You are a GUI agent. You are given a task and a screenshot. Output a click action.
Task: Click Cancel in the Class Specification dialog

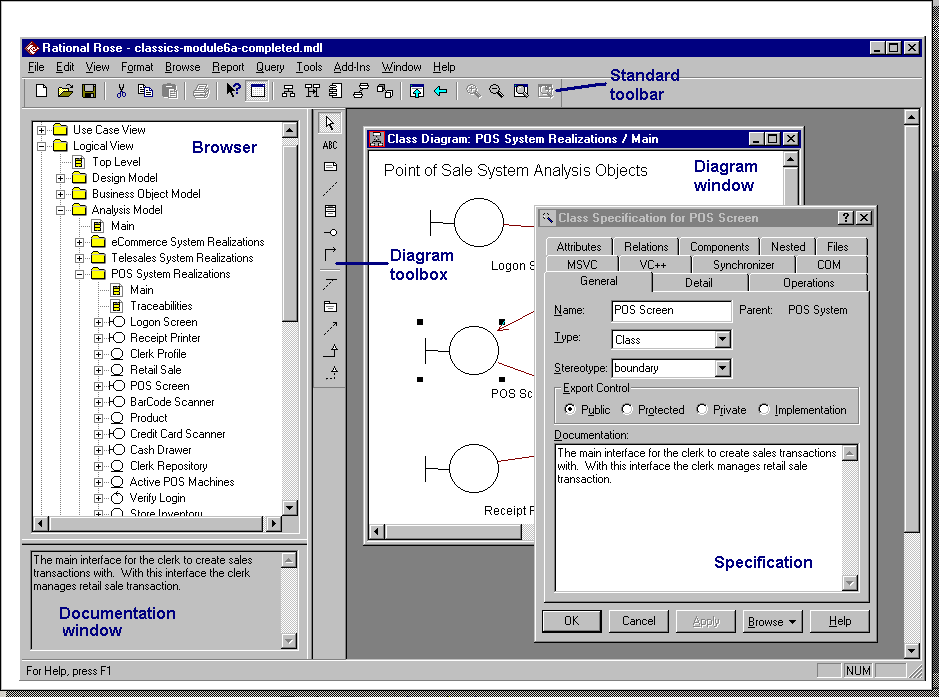[638, 621]
